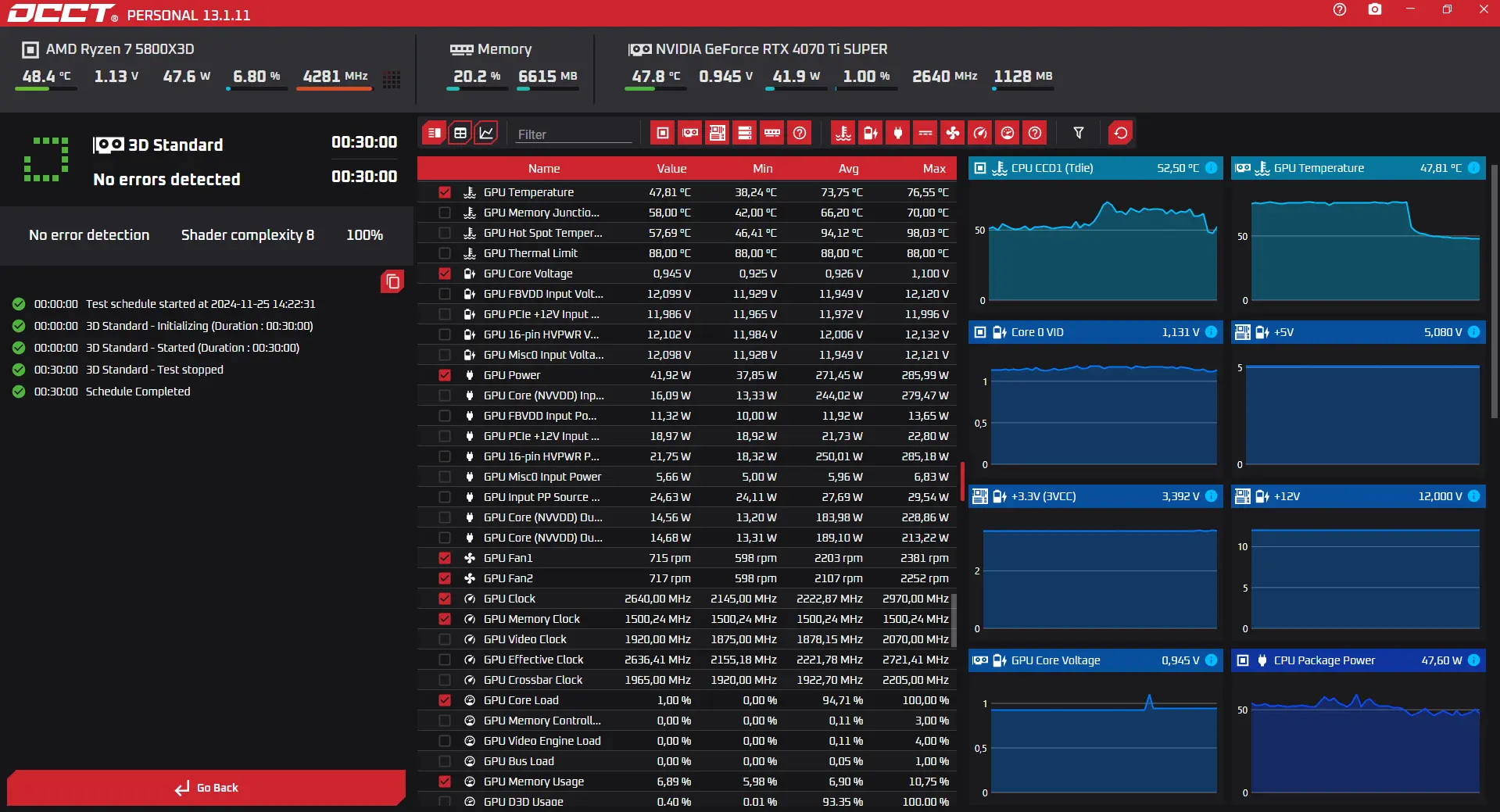Open info for +5V graph

[x=1473, y=332]
